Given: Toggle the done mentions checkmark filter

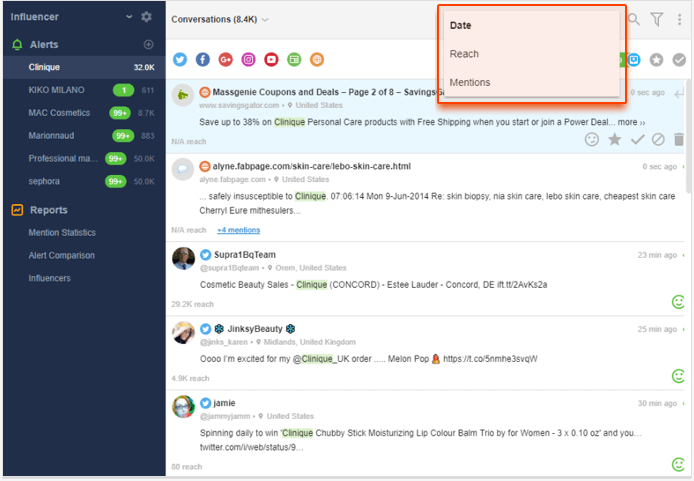Looking at the screenshot, I should (x=679, y=60).
